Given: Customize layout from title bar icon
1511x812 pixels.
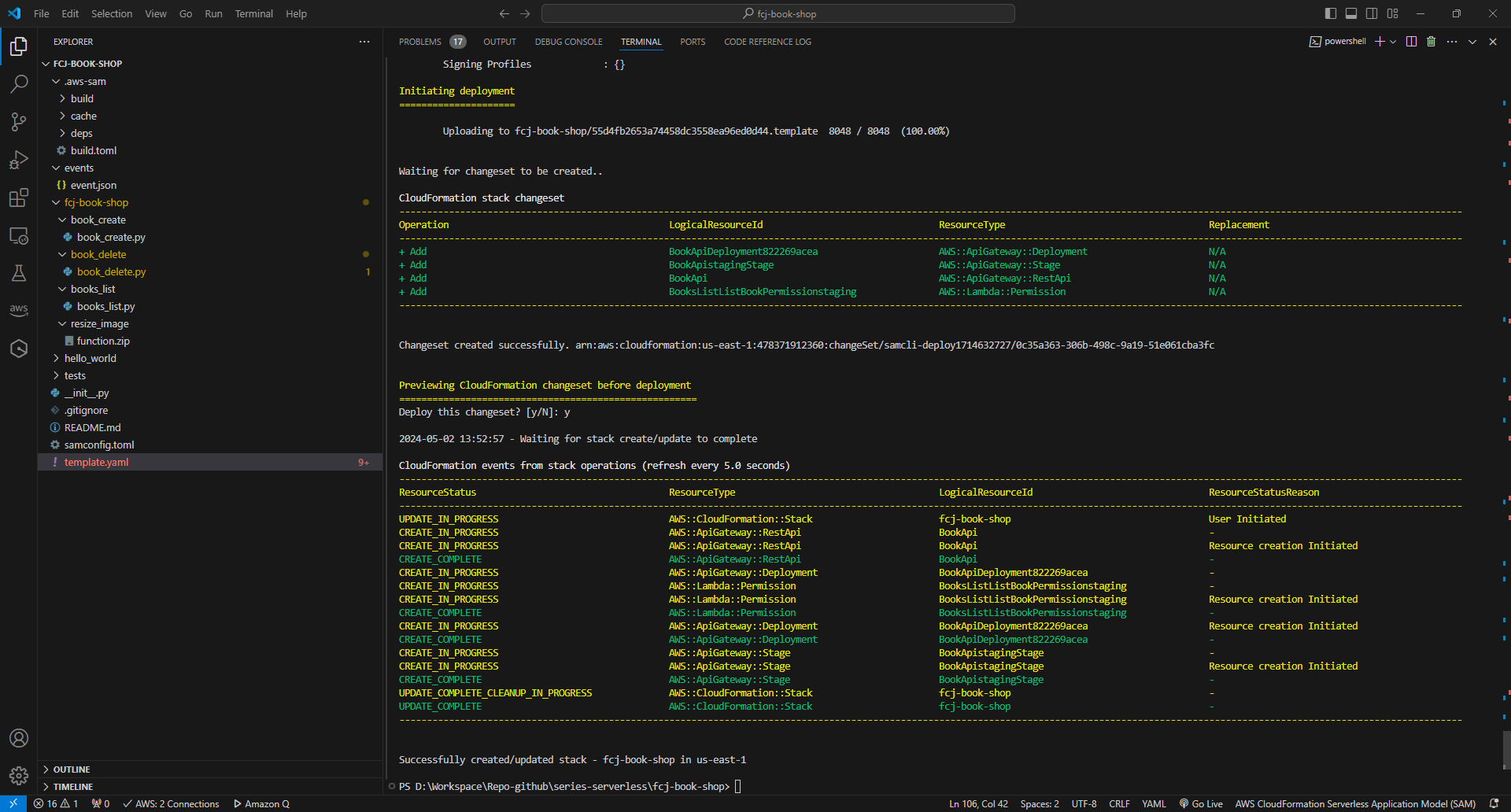Looking at the screenshot, I should (1393, 13).
